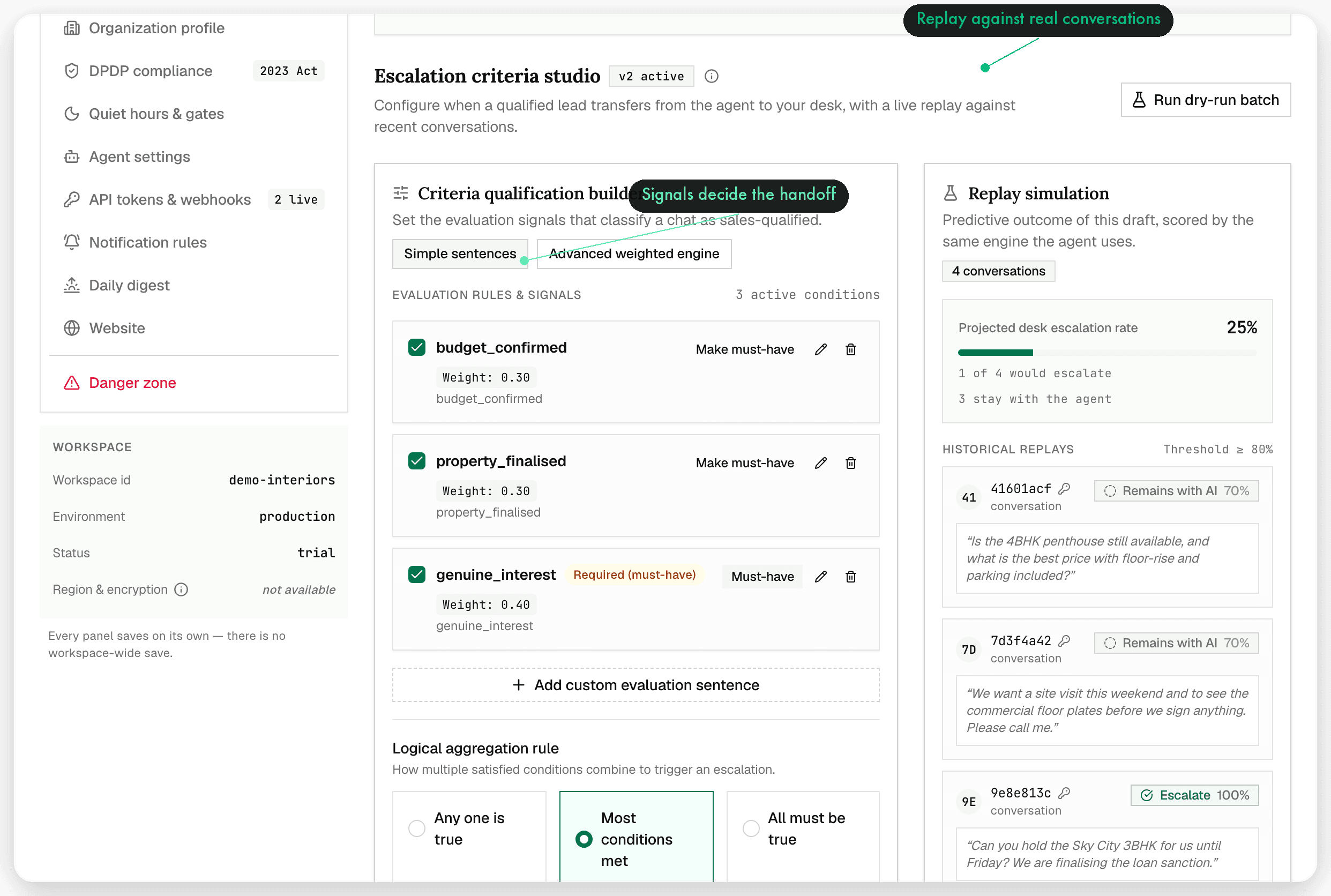Edit the genuine_interest rule with pencil icon
Image resolution: width=1331 pixels, height=896 pixels.
pos(821,577)
